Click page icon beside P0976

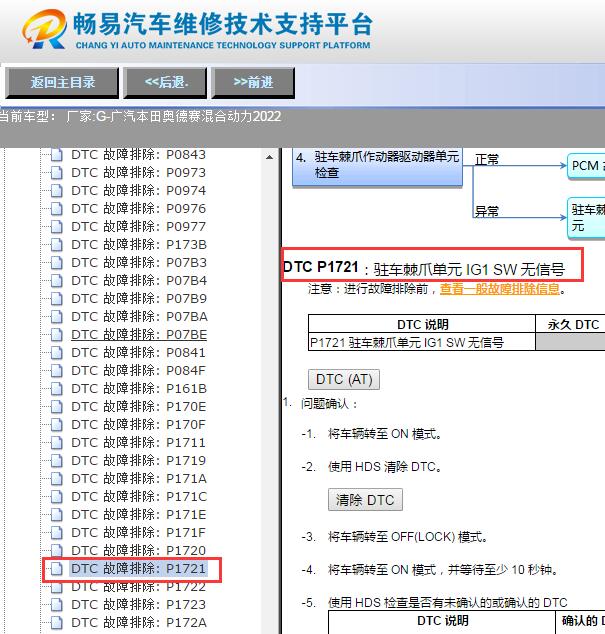57,209
